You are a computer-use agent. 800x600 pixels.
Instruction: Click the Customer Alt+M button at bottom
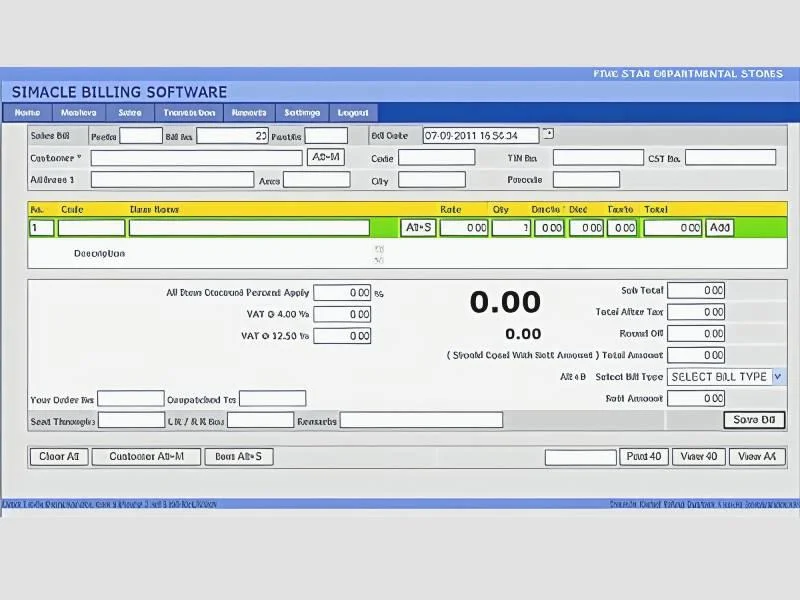(147, 457)
